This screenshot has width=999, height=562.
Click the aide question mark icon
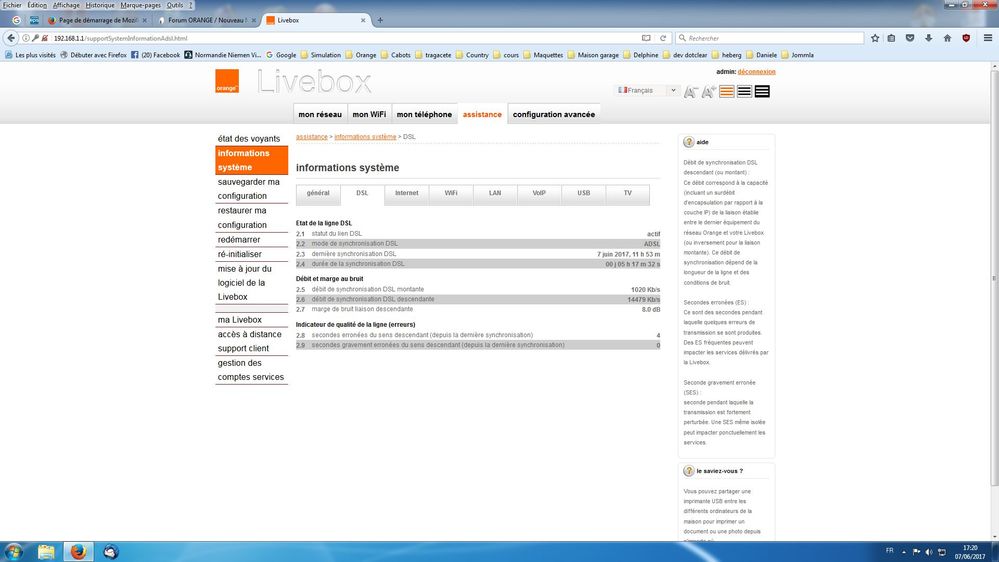tap(689, 142)
